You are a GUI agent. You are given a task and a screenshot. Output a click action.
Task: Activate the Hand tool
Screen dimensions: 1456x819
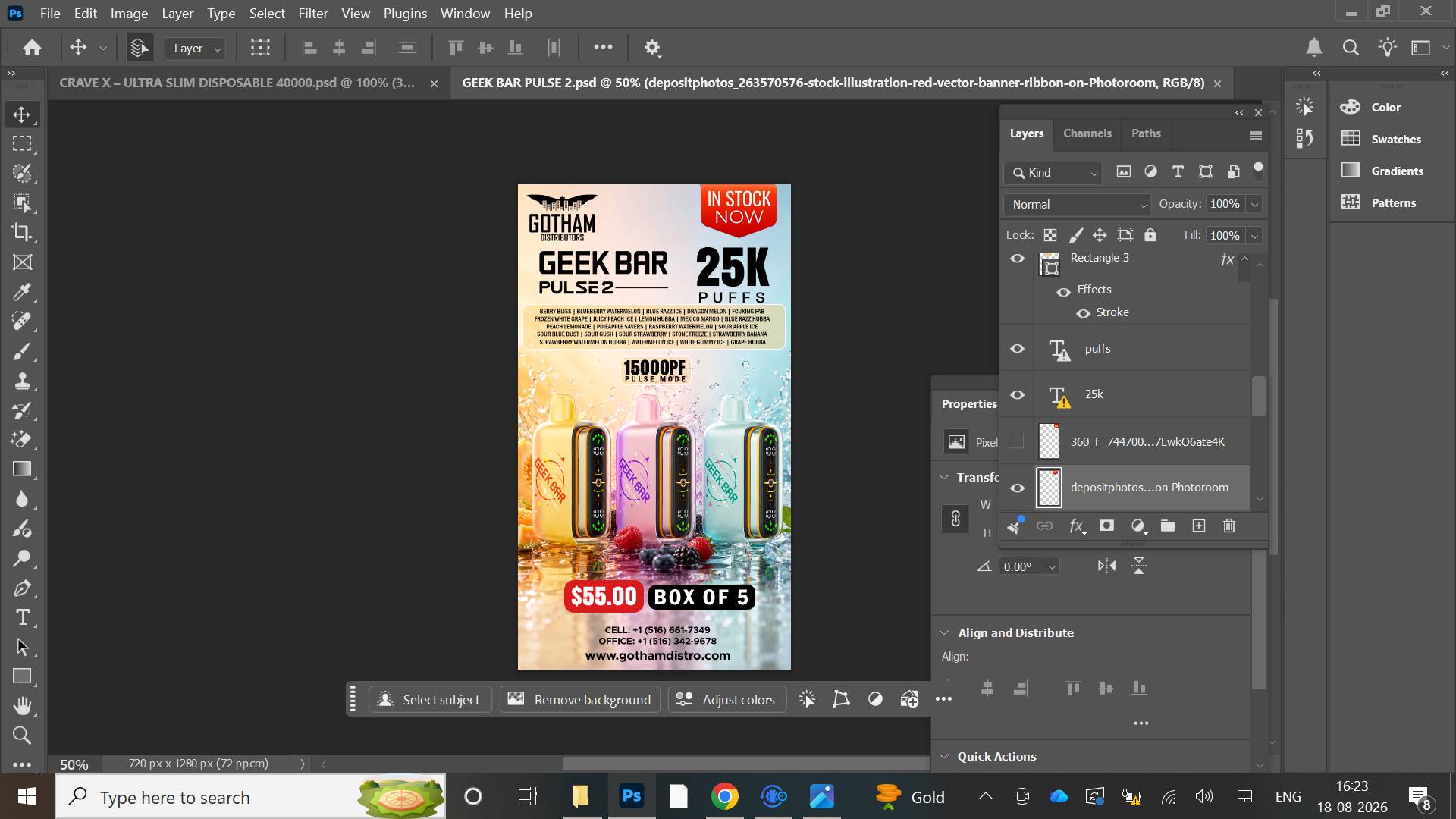22,706
